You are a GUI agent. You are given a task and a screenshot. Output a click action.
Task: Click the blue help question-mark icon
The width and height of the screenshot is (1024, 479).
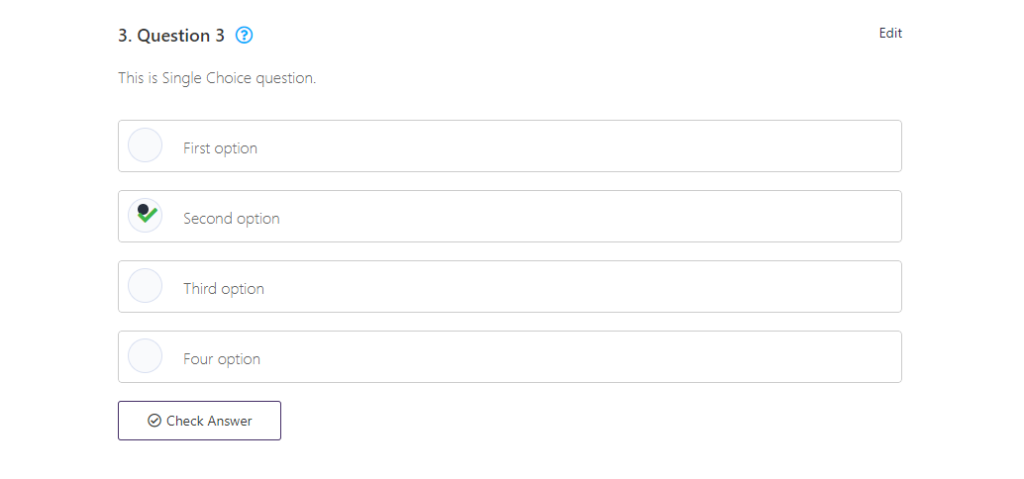244,36
